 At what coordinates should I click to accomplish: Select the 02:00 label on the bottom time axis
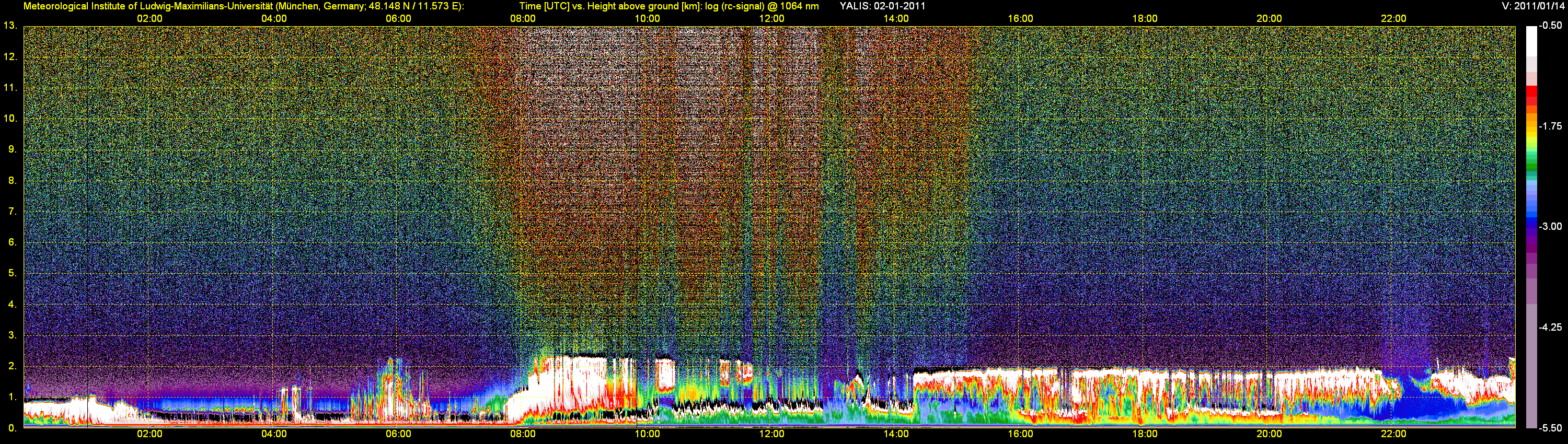pyautogui.click(x=149, y=434)
